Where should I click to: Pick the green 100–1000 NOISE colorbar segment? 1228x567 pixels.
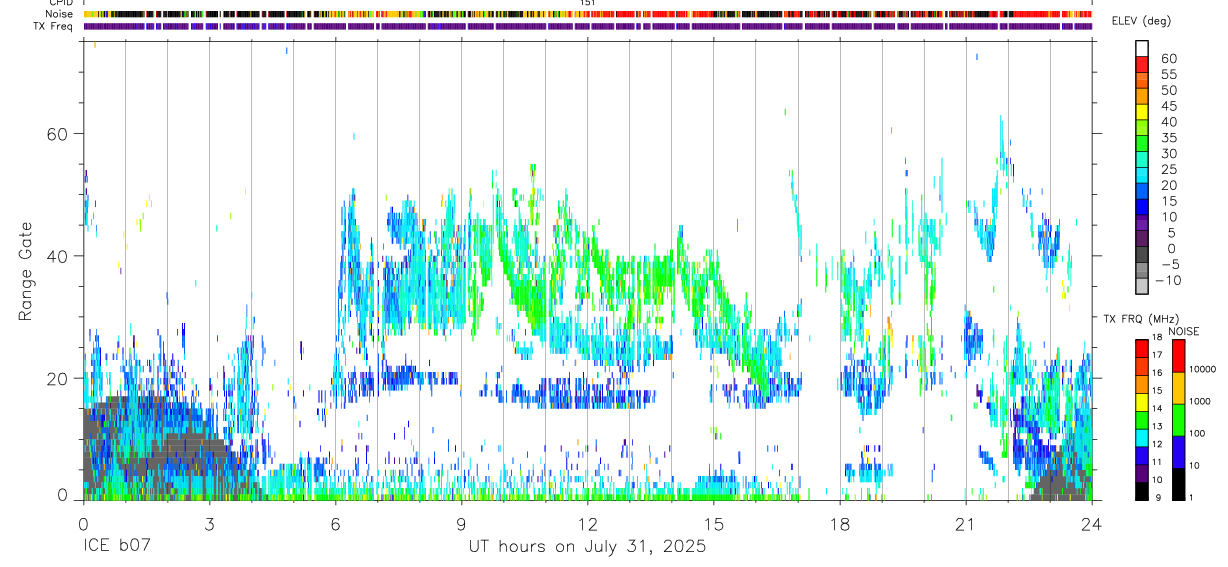[1178, 419]
